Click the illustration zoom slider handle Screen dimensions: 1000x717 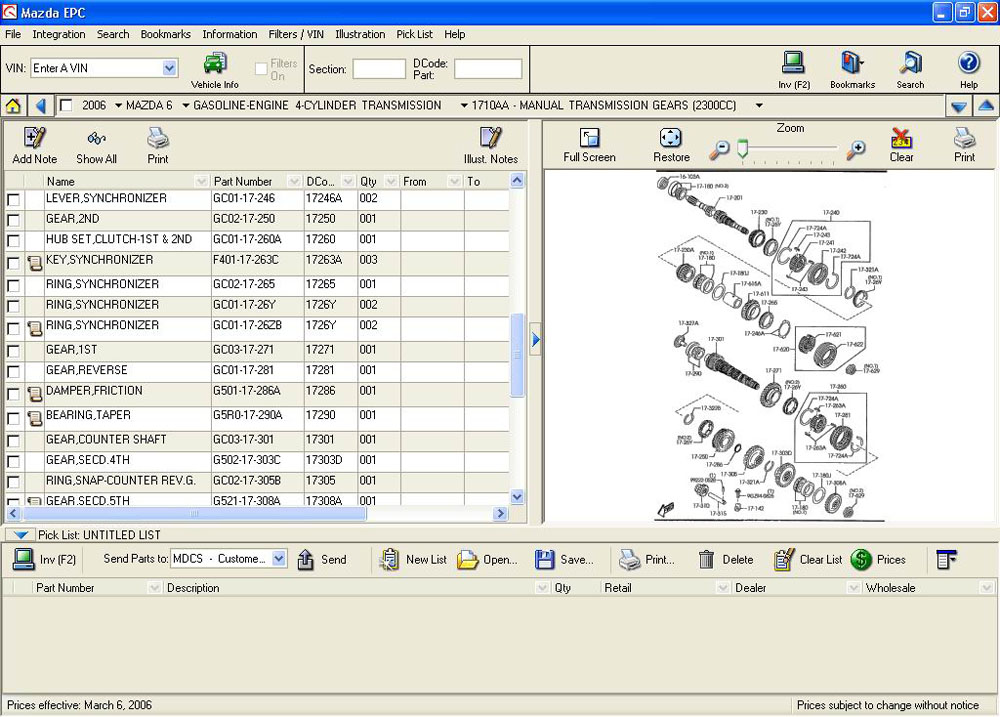[743, 150]
